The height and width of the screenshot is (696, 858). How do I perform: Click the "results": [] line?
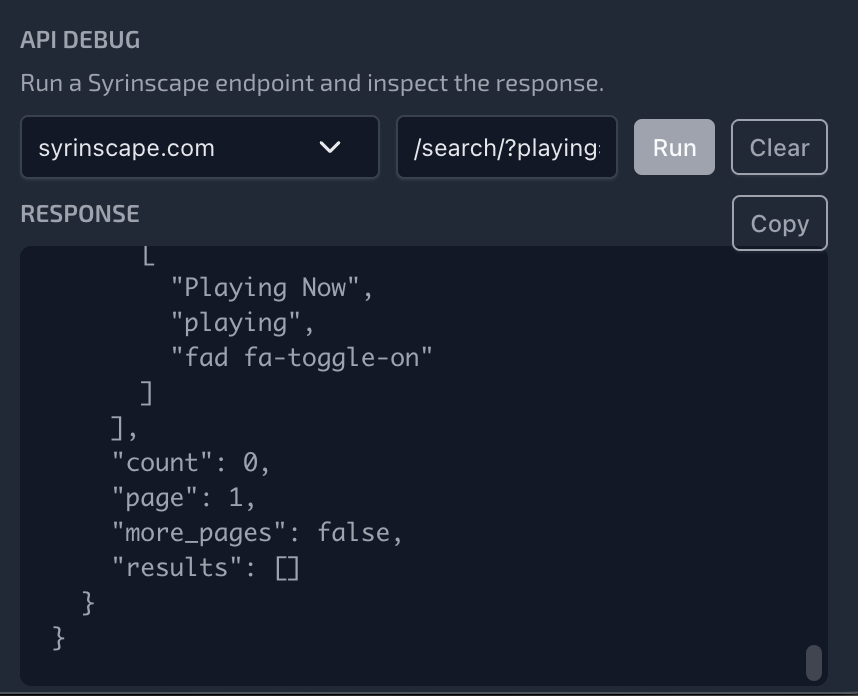click(x=206, y=568)
